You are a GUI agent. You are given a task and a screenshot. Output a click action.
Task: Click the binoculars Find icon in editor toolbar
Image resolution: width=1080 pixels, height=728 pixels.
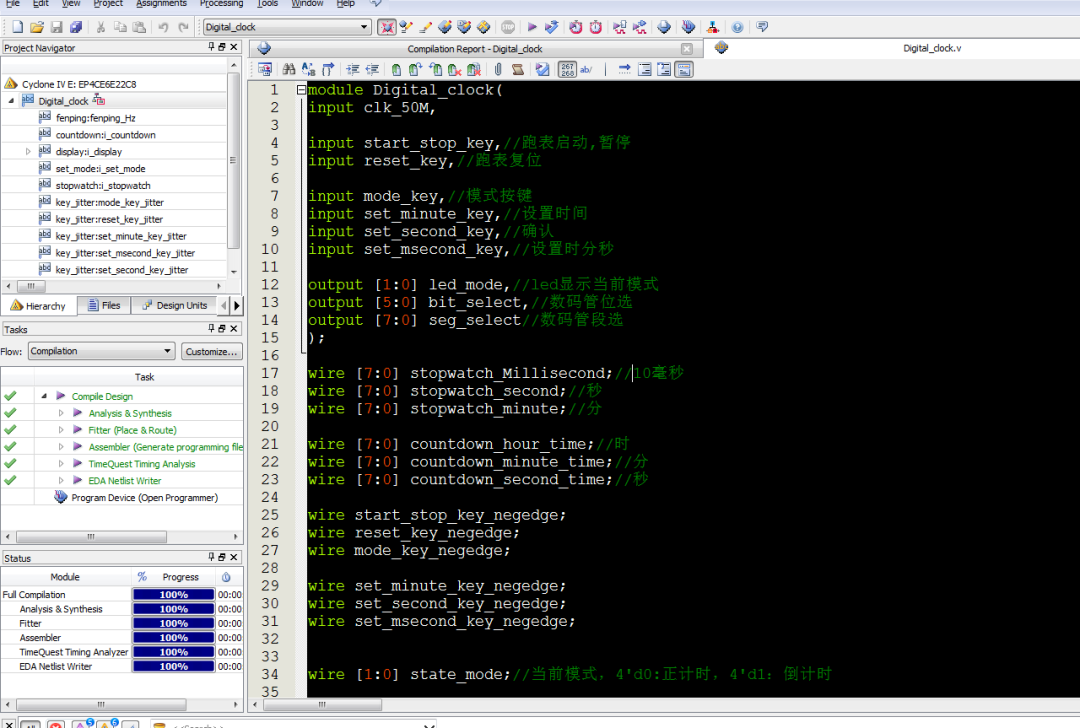click(289, 69)
